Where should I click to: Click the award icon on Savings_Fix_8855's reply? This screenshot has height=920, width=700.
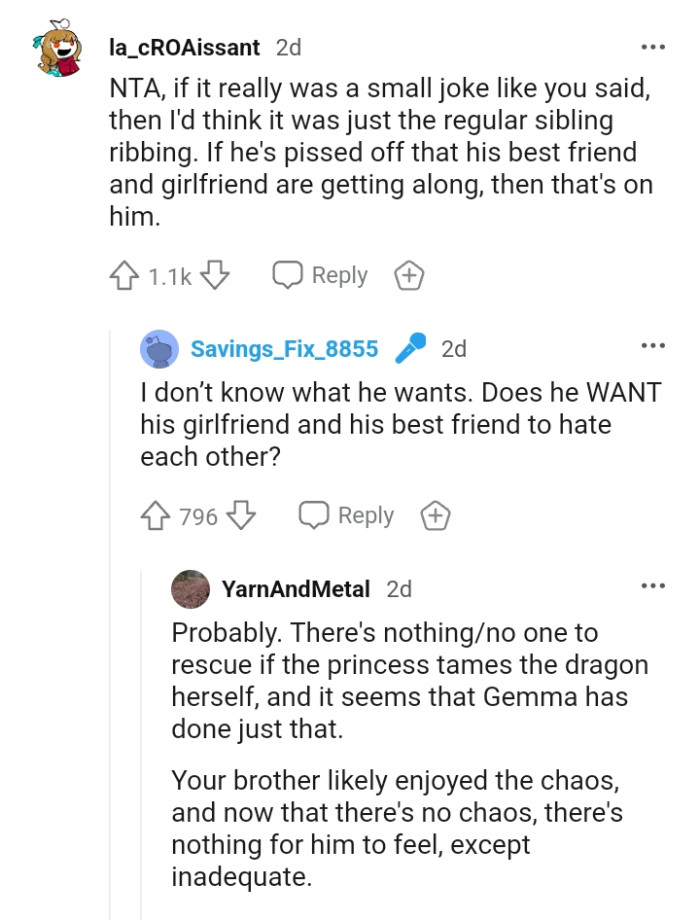point(434,516)
